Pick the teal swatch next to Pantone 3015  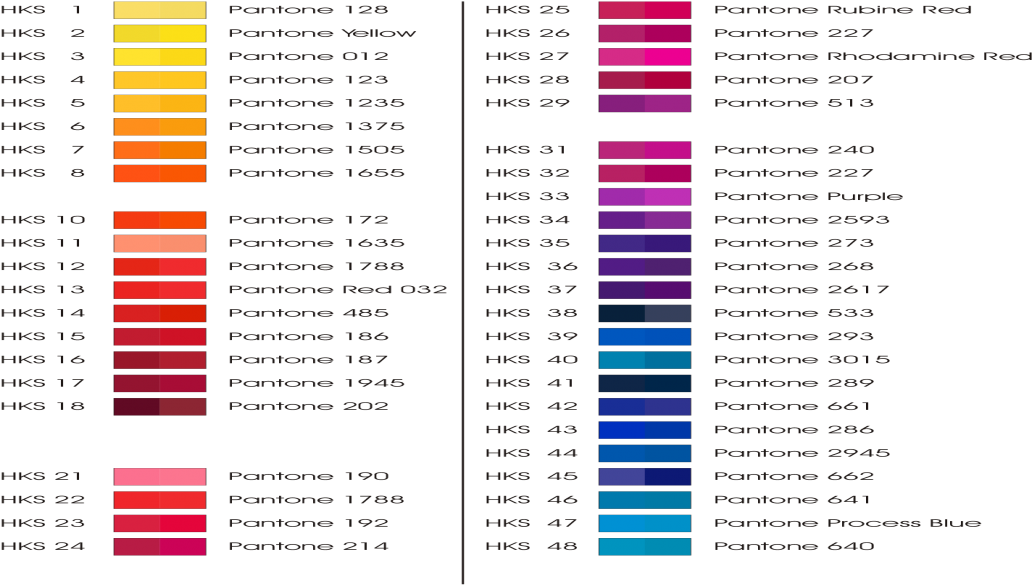point(645,359)
